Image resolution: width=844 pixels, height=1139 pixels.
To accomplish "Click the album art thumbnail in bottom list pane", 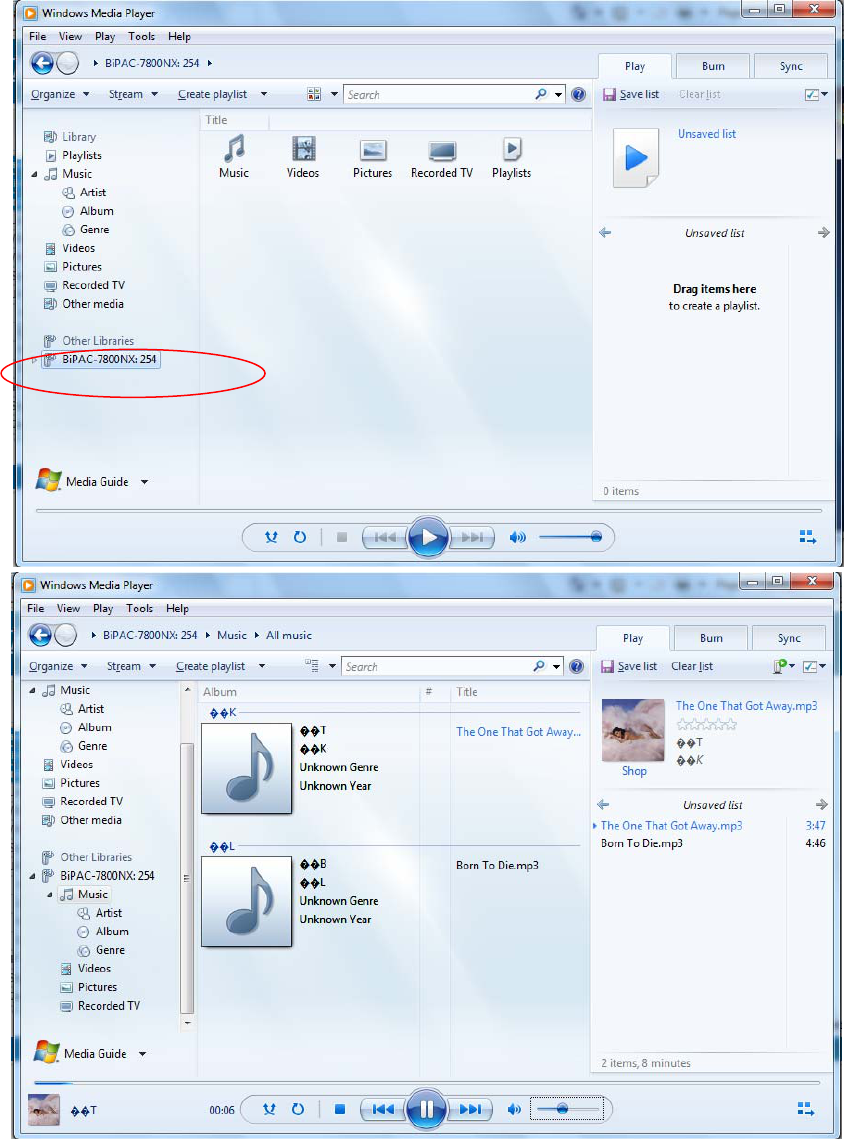I will [x=633, y=730].
